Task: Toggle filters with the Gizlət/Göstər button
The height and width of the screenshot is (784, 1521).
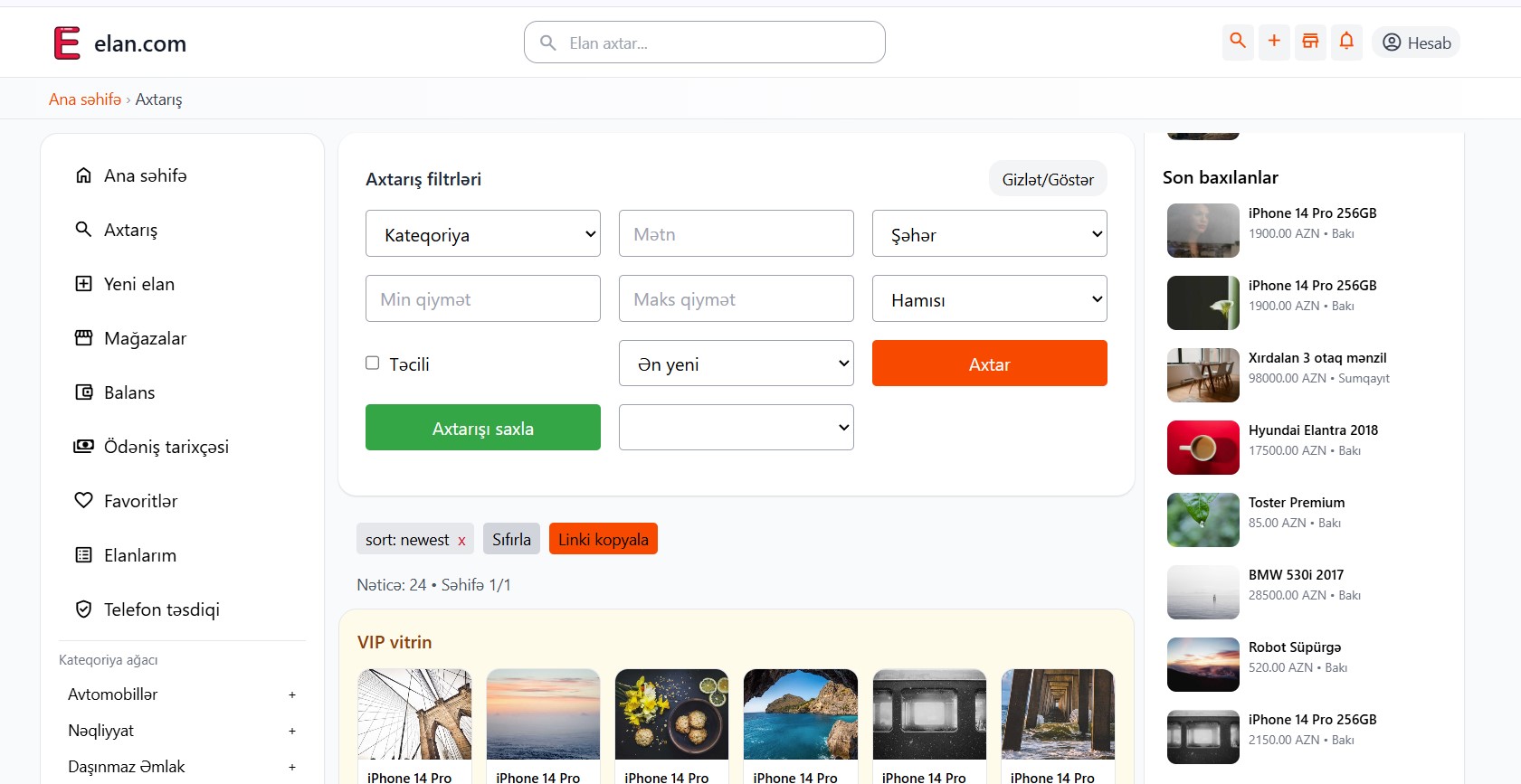Action: click(x=1047, y=180)
